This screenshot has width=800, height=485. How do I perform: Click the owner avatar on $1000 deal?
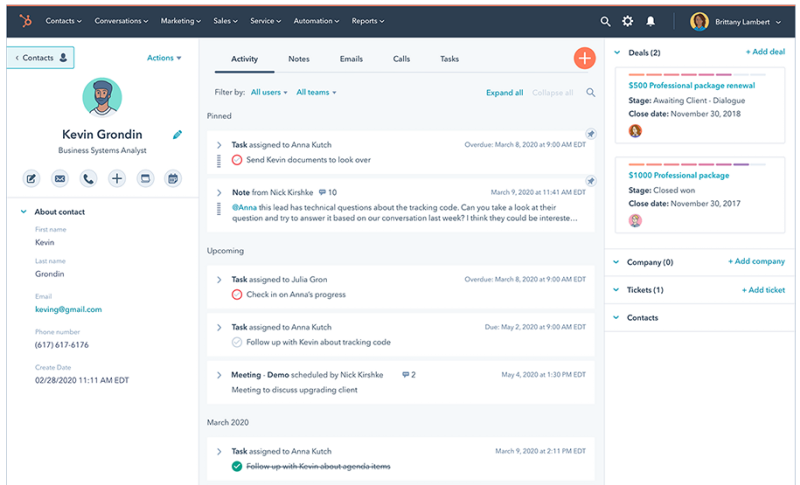point(635,220)
